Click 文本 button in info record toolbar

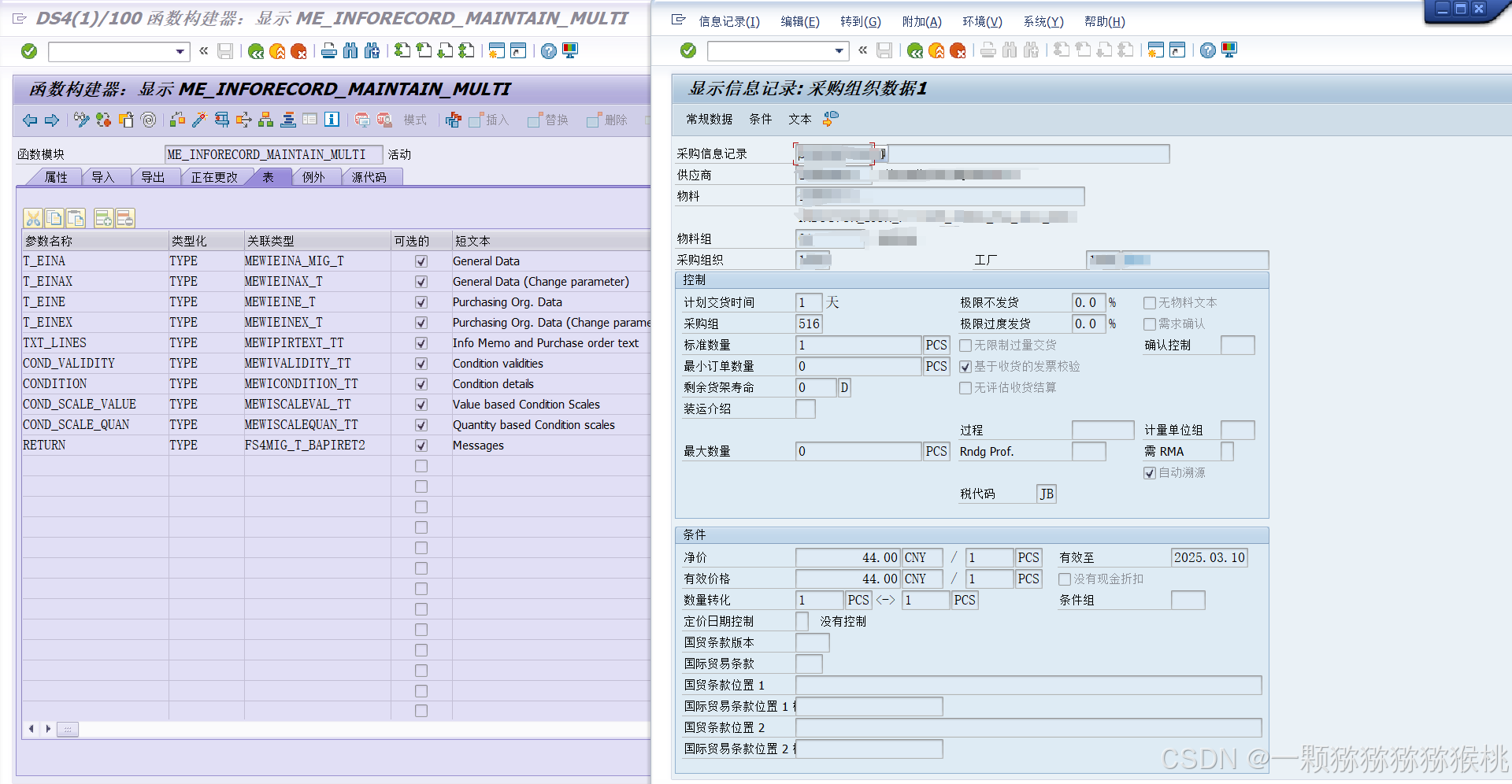tap(799, 119)
